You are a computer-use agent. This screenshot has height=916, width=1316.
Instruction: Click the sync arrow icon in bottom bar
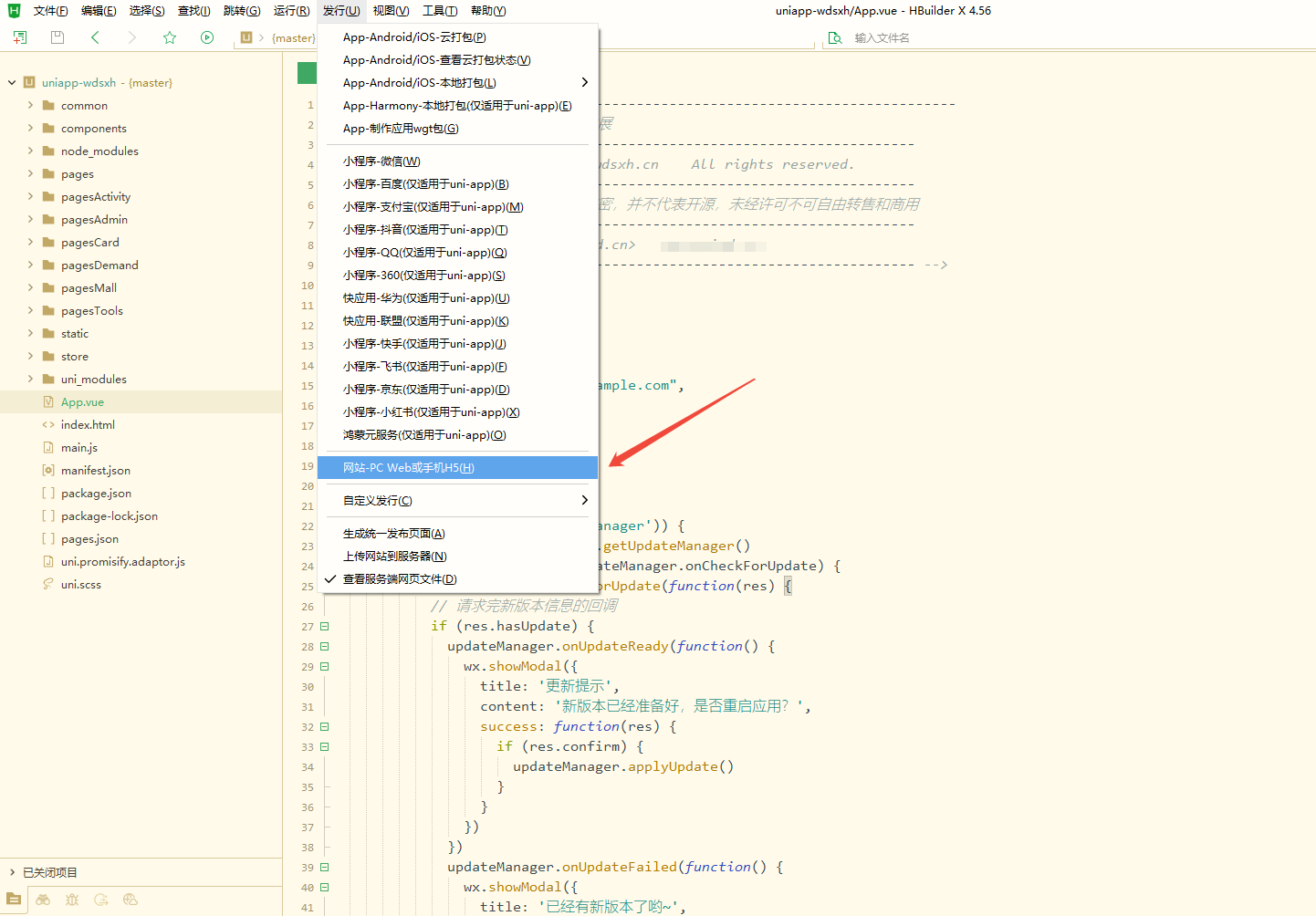tap(101, 900)
